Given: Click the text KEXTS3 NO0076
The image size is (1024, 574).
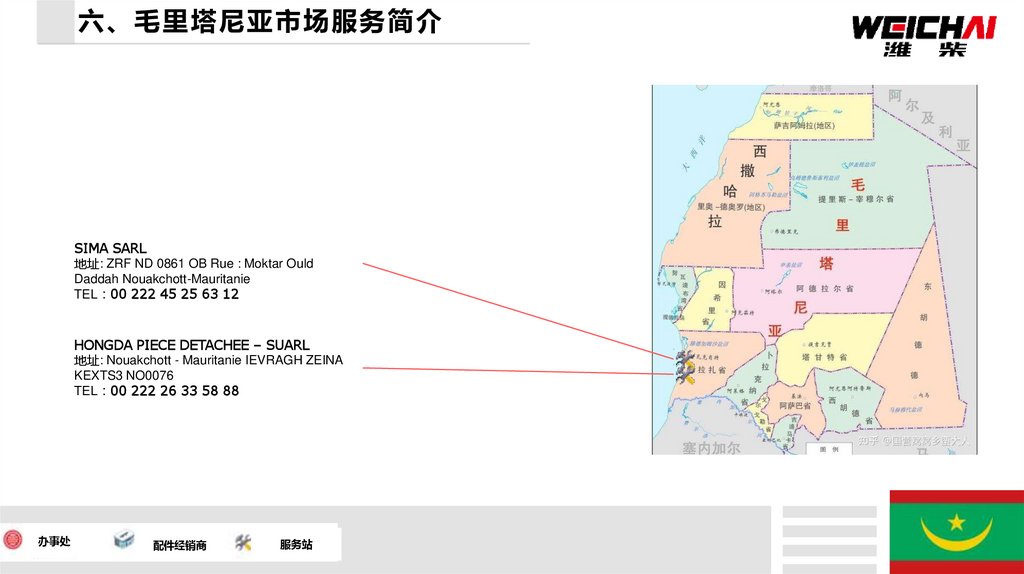Looking at the screenshot, I should pyautogui.click(x=123, y=375).
